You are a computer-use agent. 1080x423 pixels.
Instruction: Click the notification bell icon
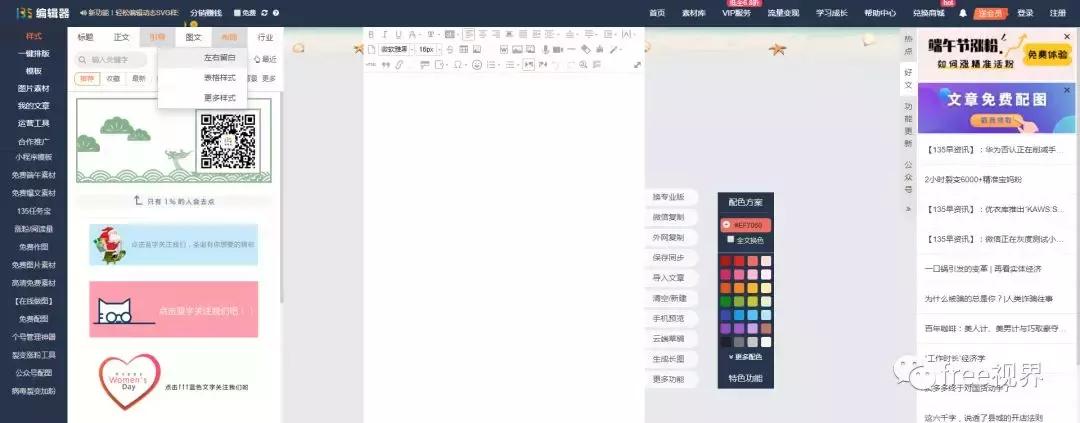(x=963, y=13)
